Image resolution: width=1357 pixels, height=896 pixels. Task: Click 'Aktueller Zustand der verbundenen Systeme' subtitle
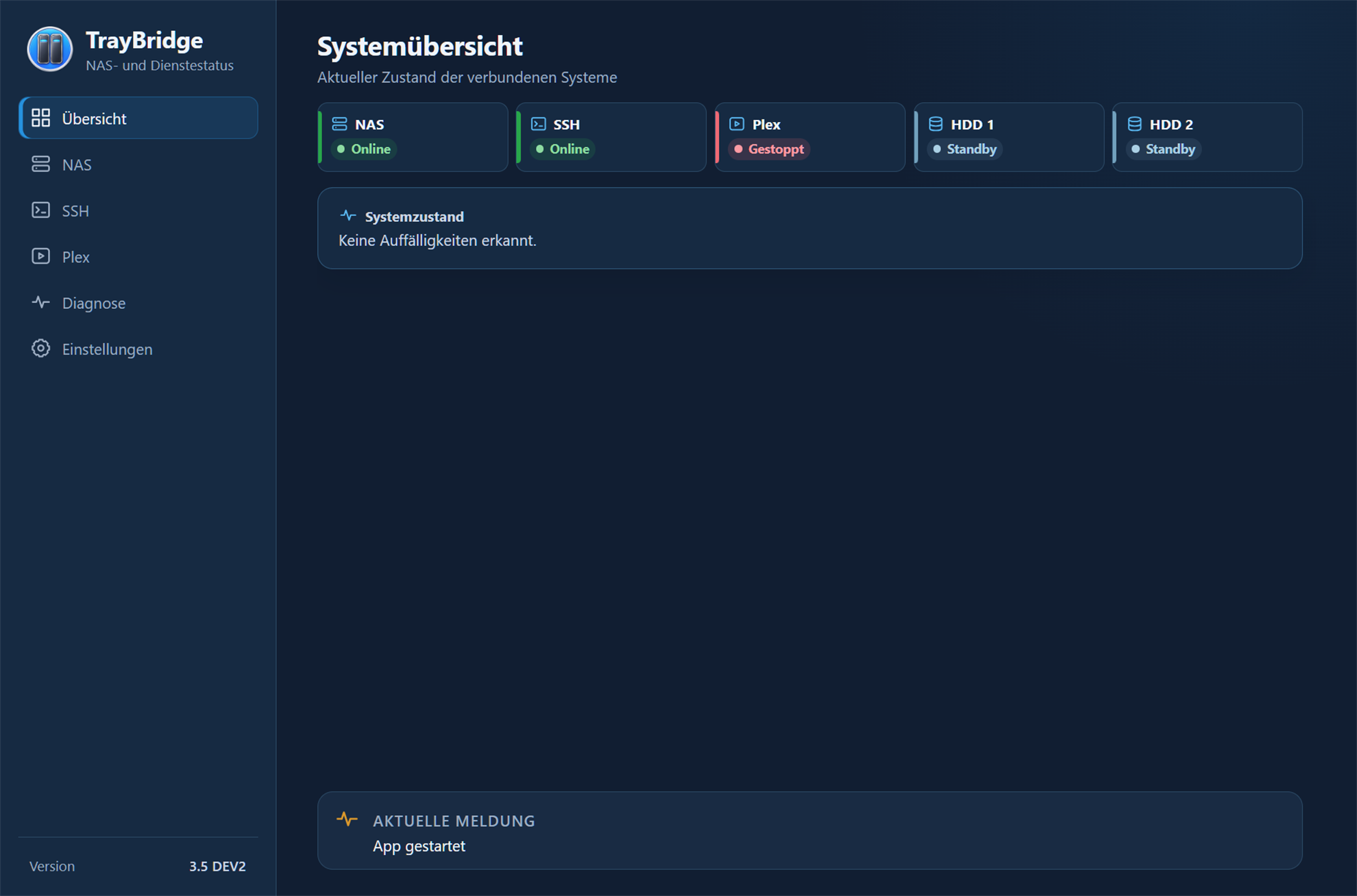point(467,77)
